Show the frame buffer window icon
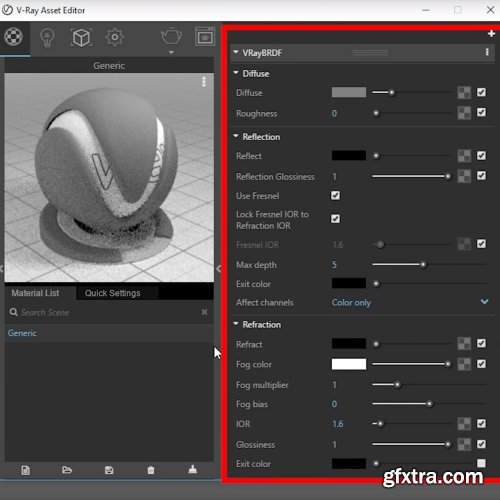Image resolution: width=500 pixels, height=500 pixels. 205,36
